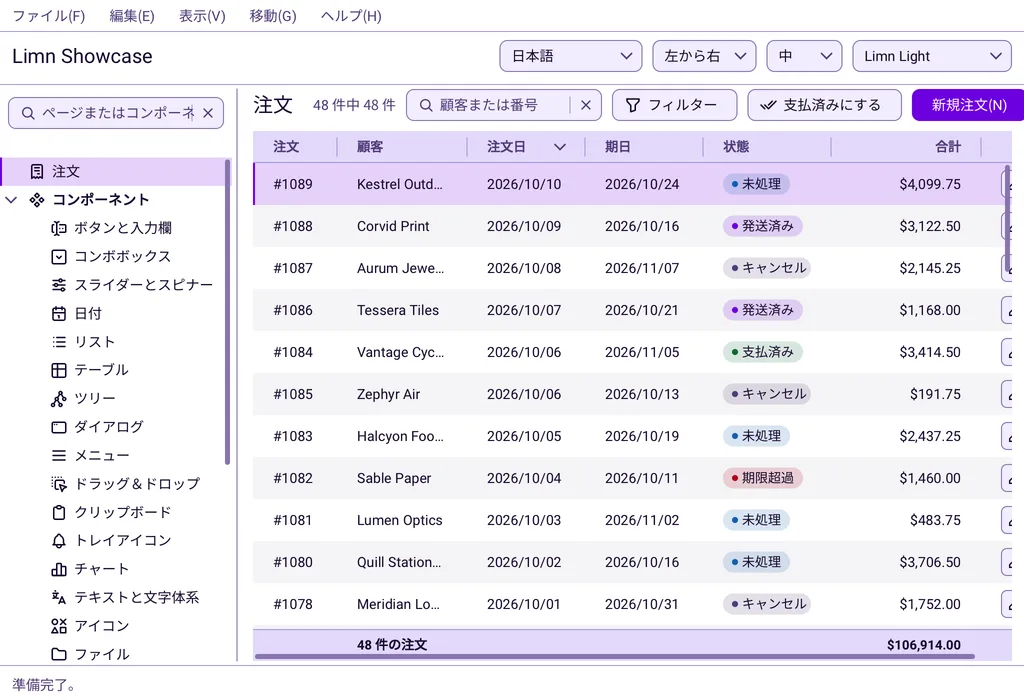The width and height of the screenshot is (1024, 700).
Task: Click the magnifier icon in page search box
Action: [28, 113]
